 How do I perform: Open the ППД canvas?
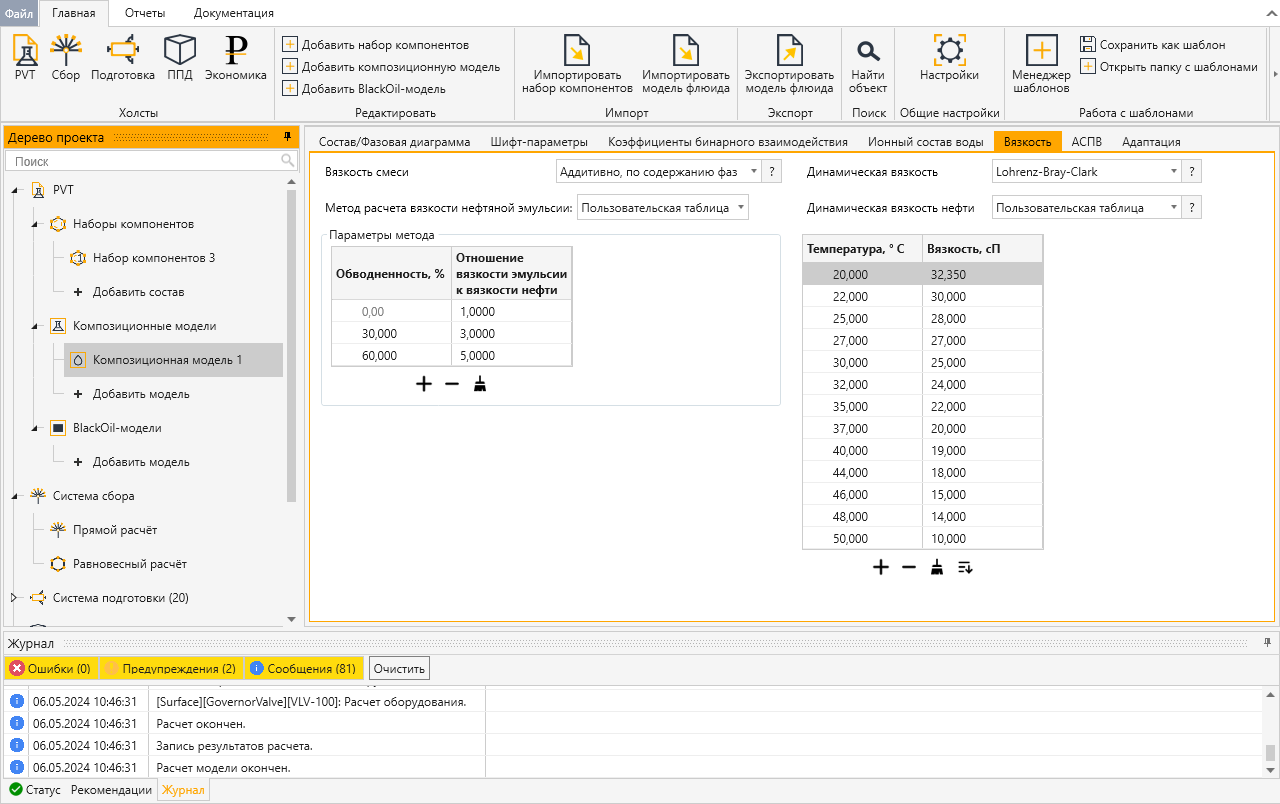click(x=180, y=57)
